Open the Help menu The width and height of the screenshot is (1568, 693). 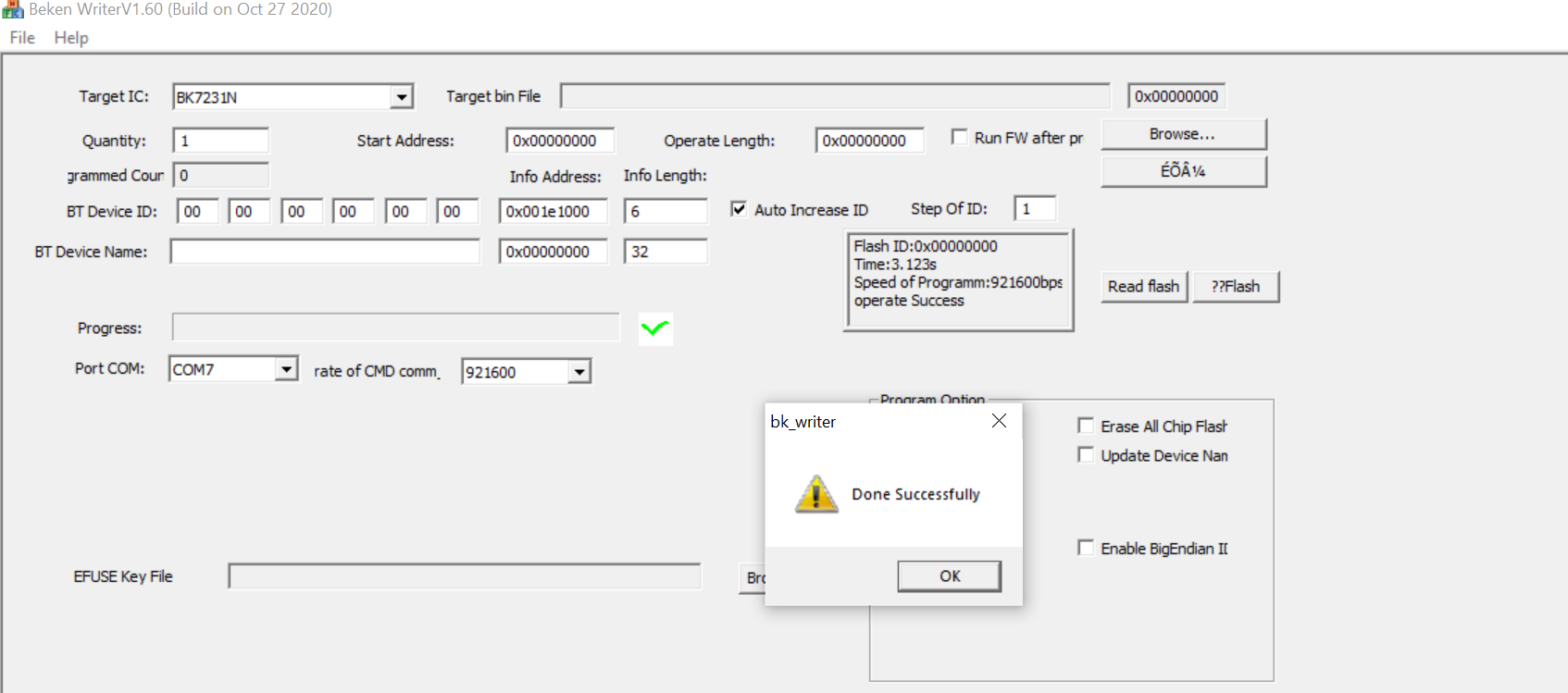[x=71, y=38]
